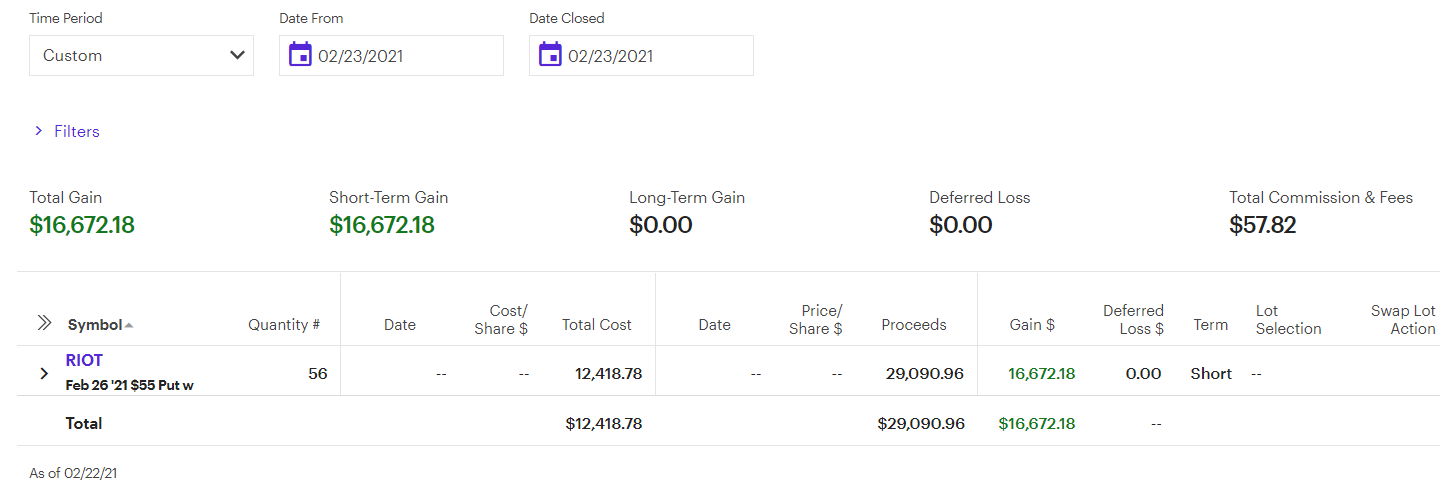Click the Lot Selection column header

(x=1288, y=319)
